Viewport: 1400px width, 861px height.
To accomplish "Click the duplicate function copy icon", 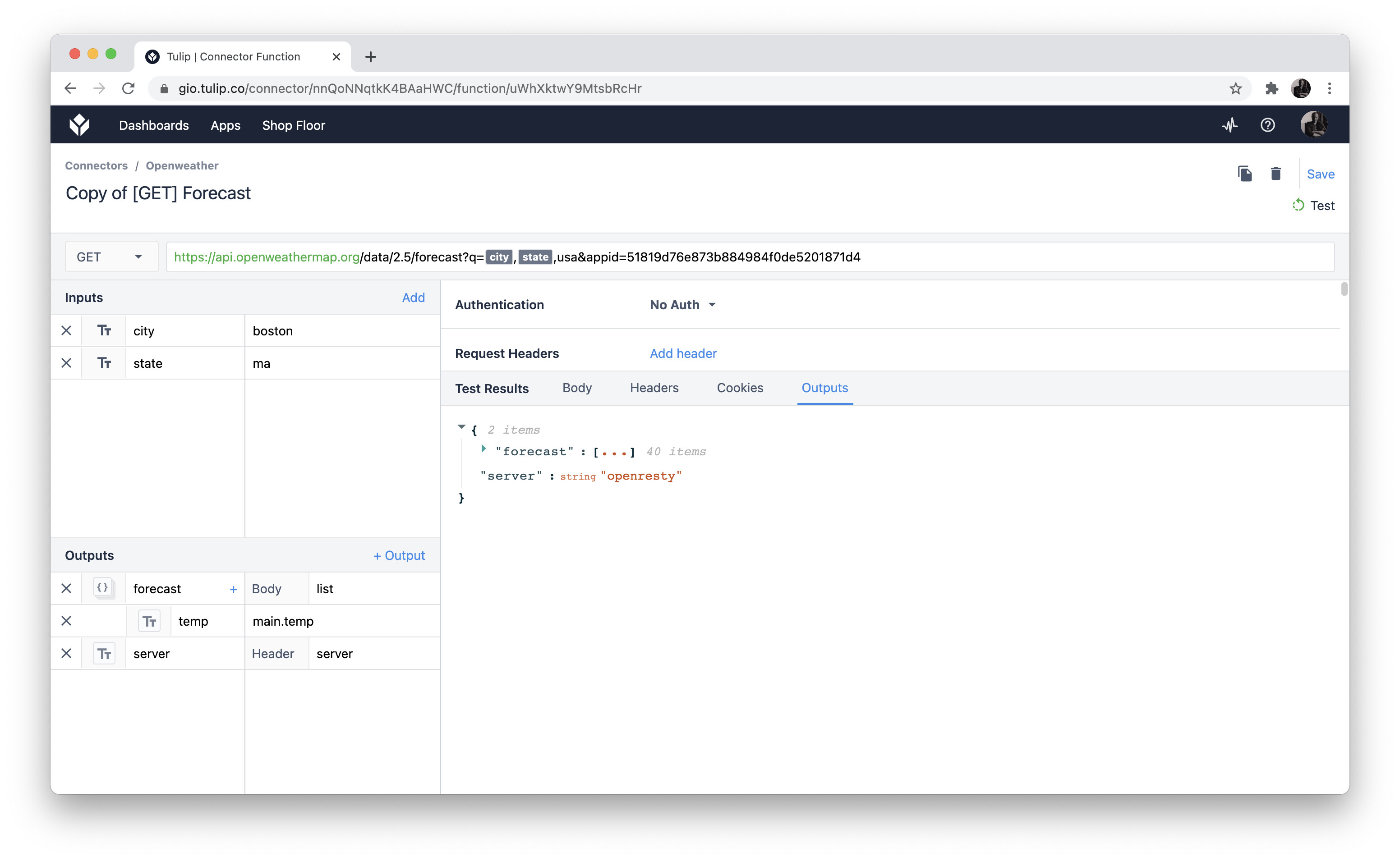I will [x=1244, y=174].
